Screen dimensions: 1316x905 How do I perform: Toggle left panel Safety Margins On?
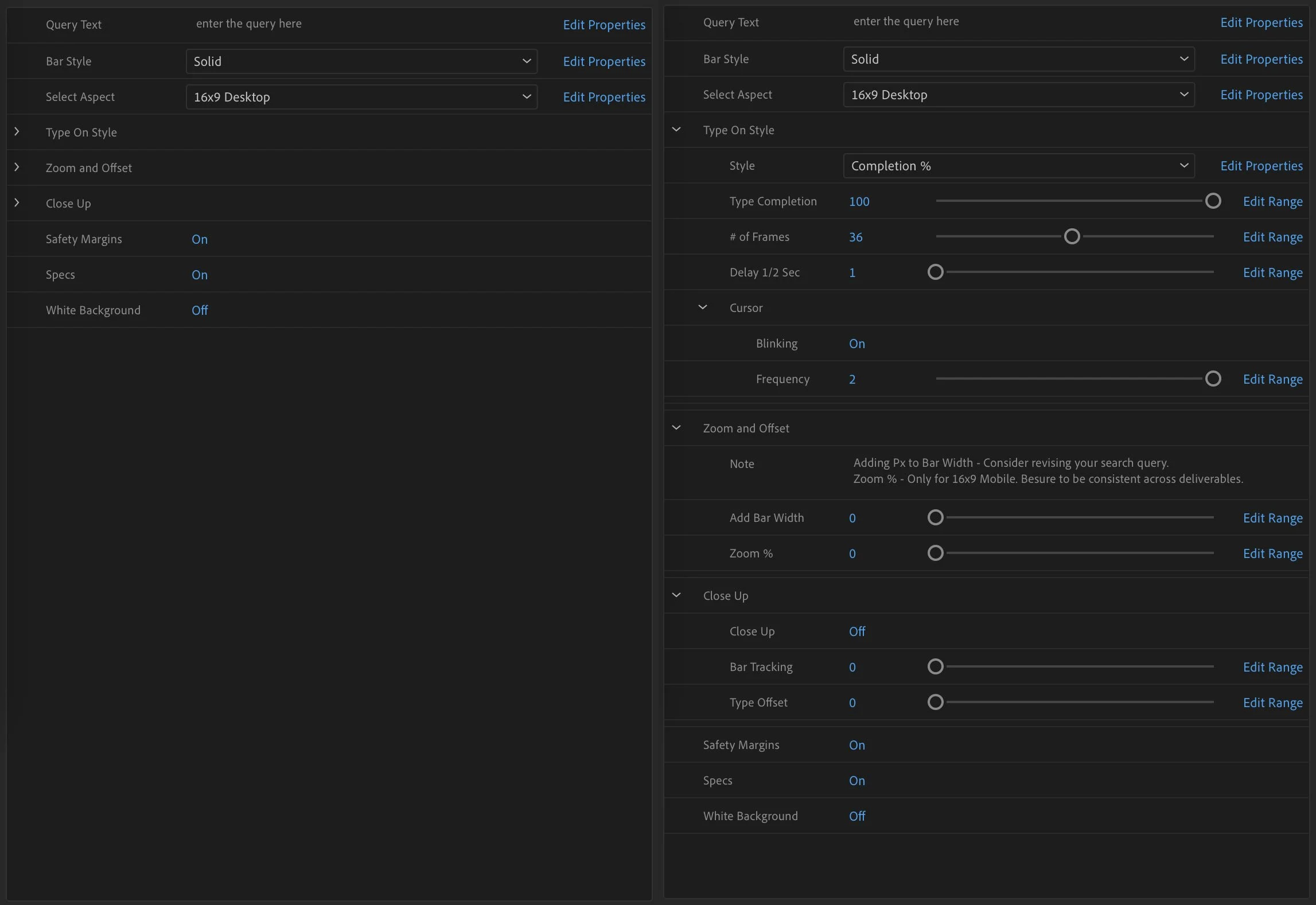pos(200,239)
